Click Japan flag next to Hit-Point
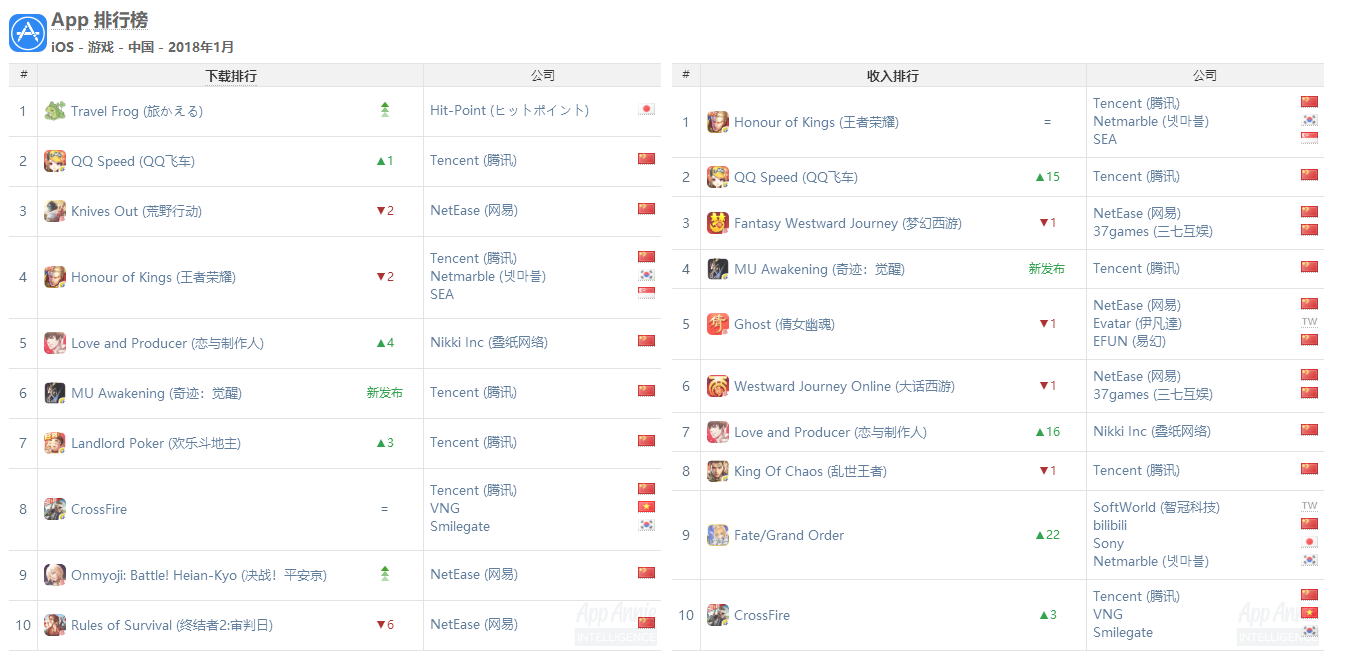The width and height of the screenshot is (1349, 657). pos(646,109)
